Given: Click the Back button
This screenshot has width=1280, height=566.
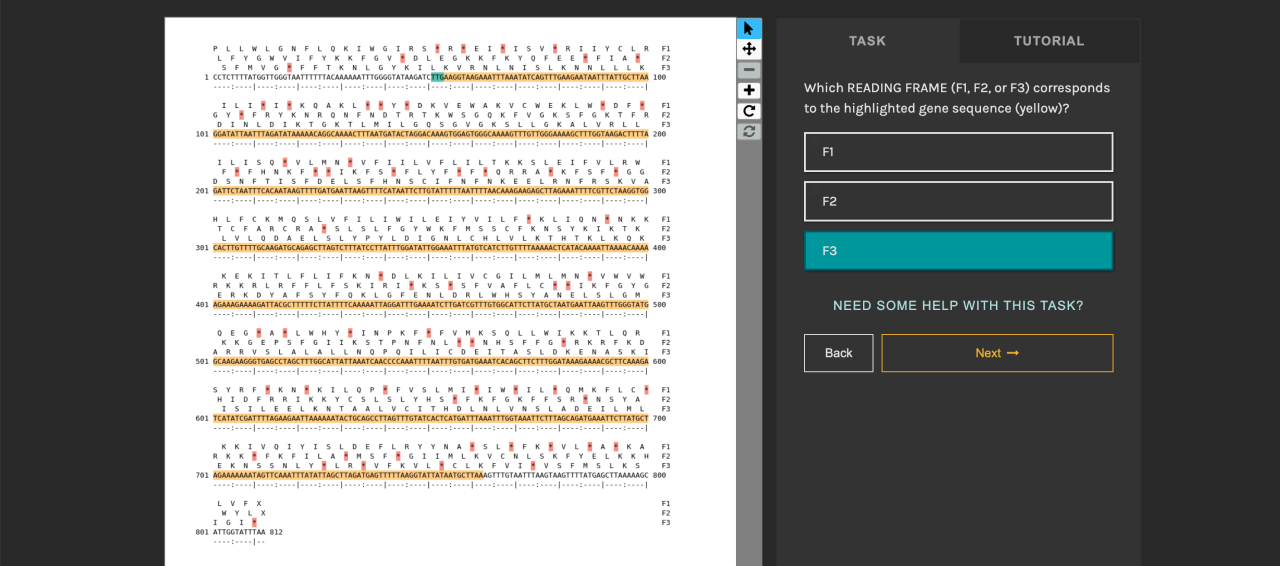Looking at the screenshot, I should 838,353.
